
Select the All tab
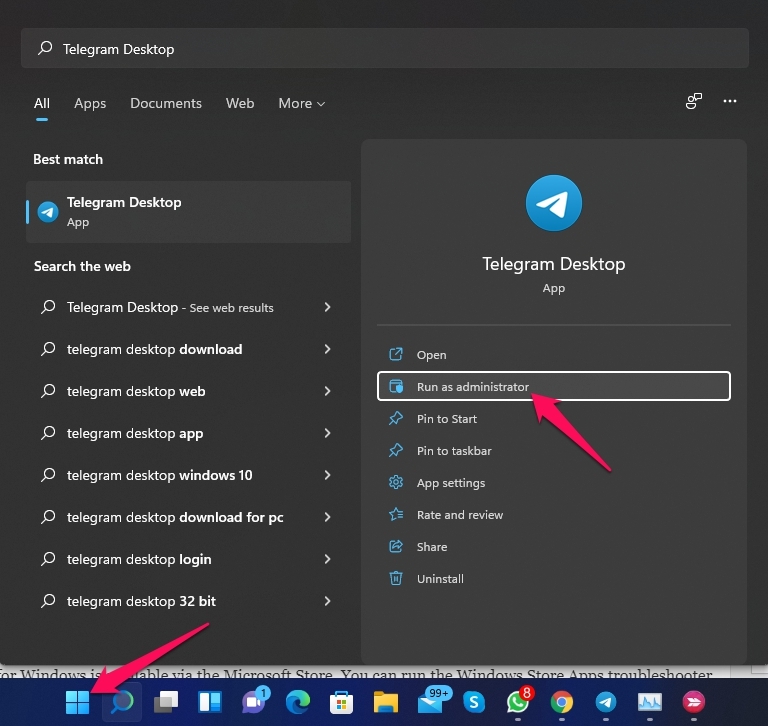42,103
